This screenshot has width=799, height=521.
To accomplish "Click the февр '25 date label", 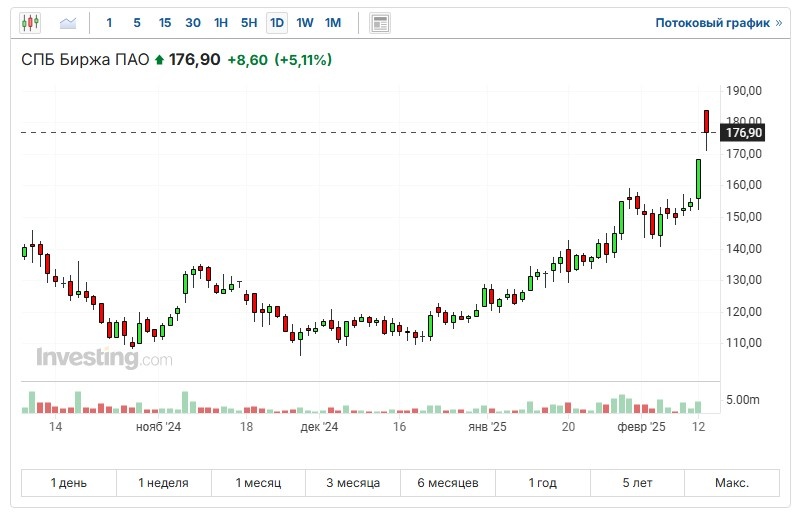I will pyautogui.click(x=641, y=427).
